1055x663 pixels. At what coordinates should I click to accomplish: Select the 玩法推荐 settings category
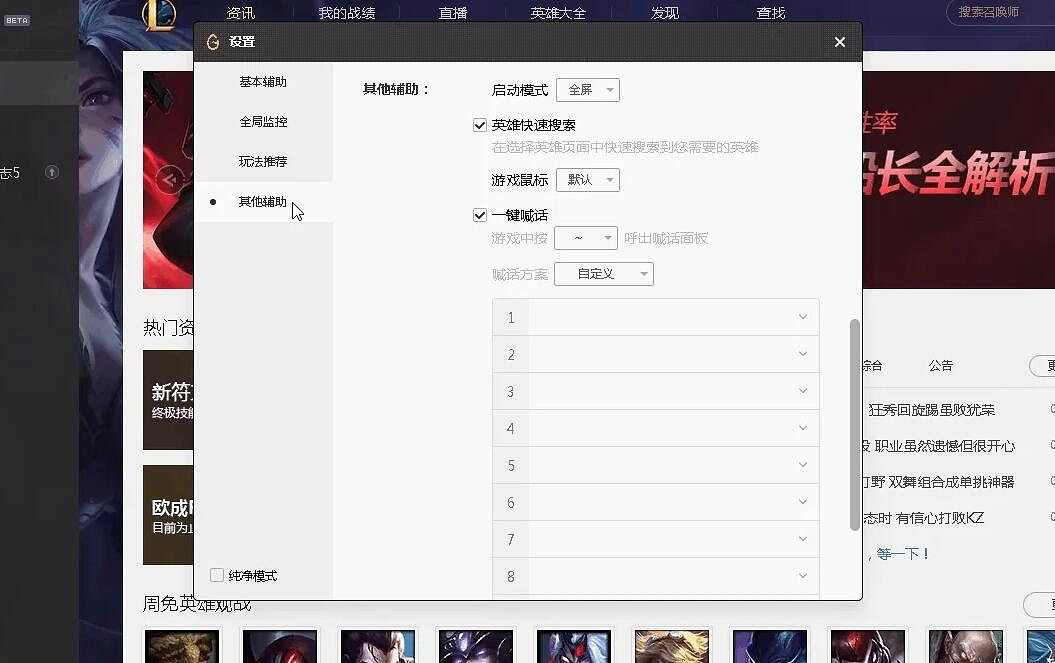click(262, 161)
